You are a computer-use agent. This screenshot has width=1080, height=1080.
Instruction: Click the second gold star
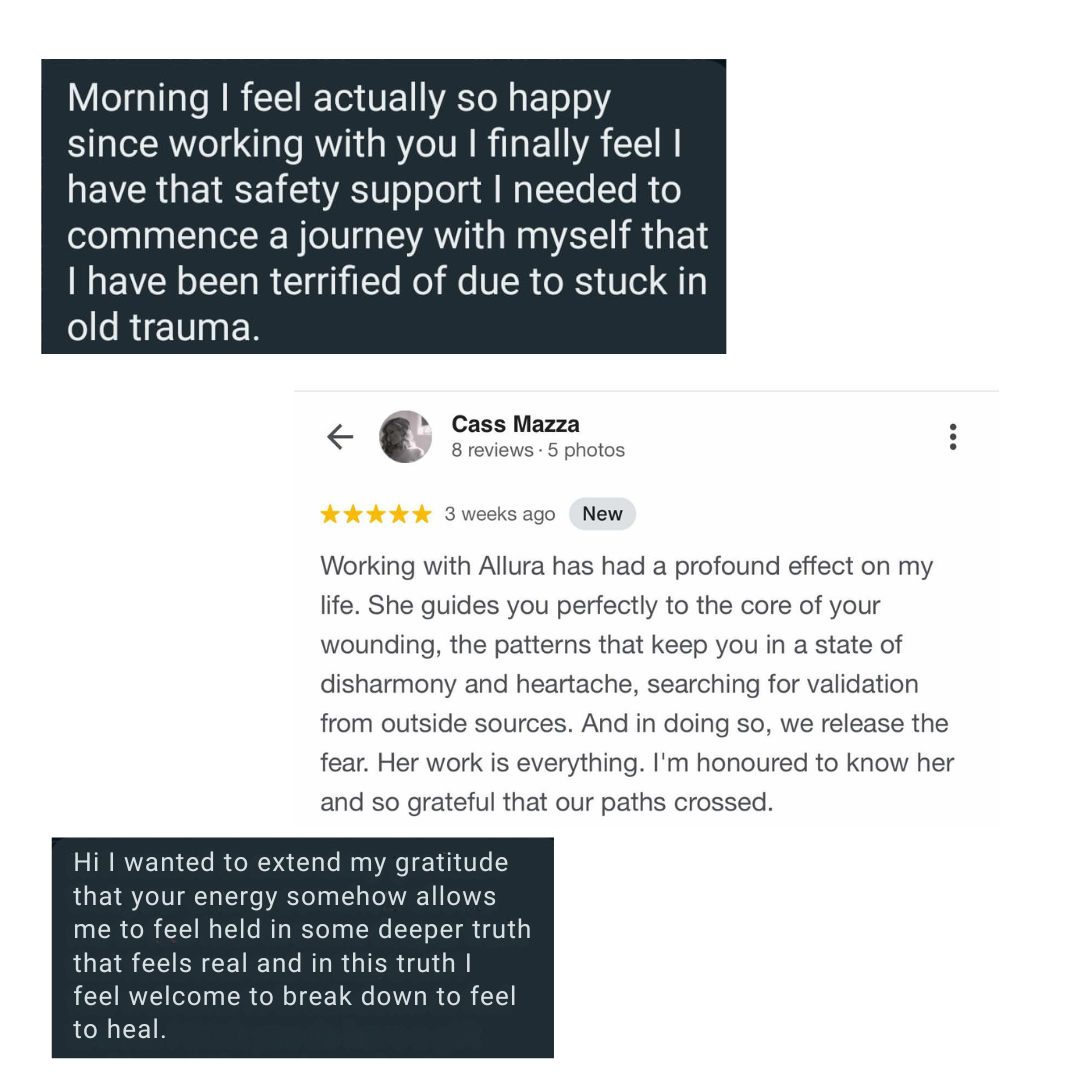(x=353, y=514)
